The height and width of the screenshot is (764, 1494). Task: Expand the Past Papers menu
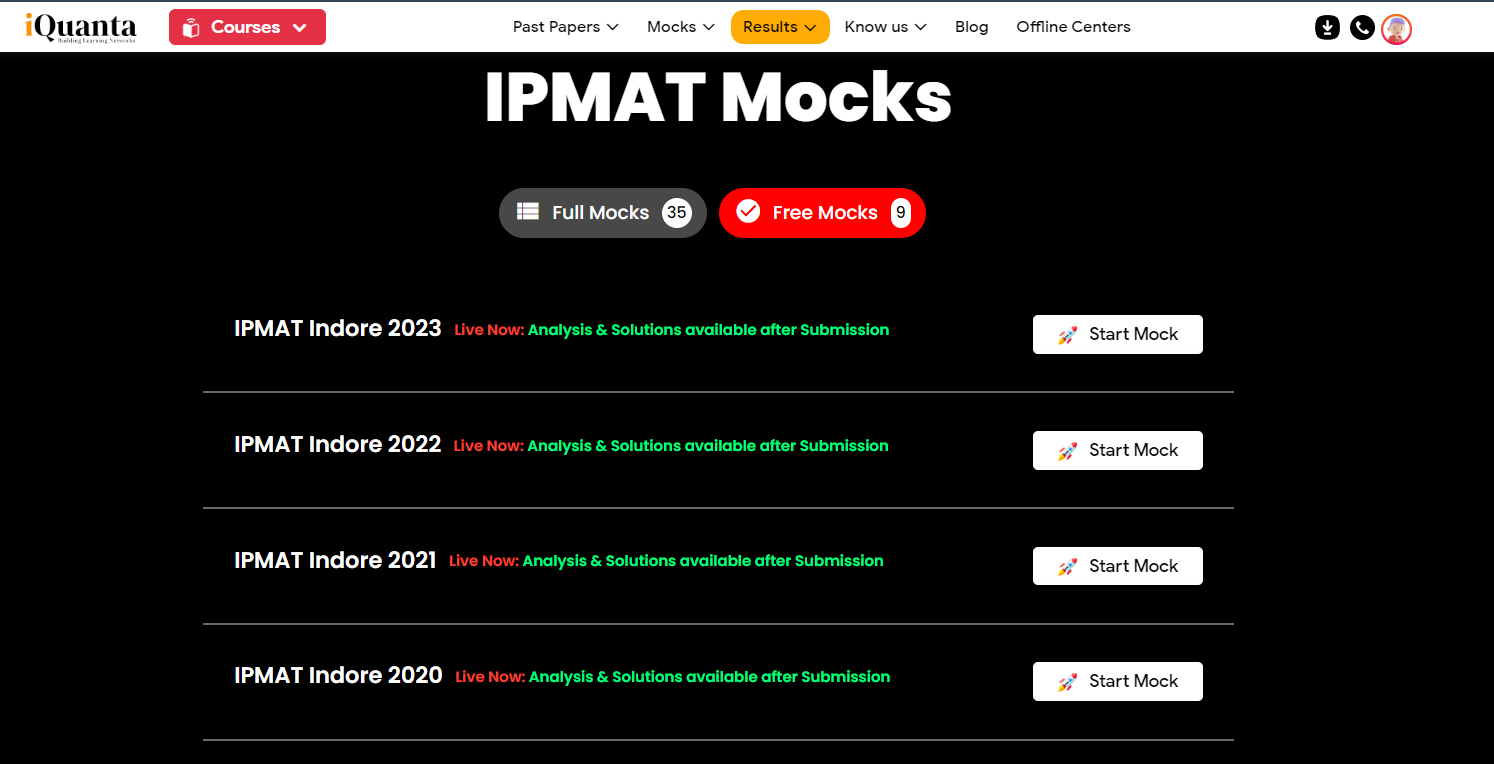[565, 27]
